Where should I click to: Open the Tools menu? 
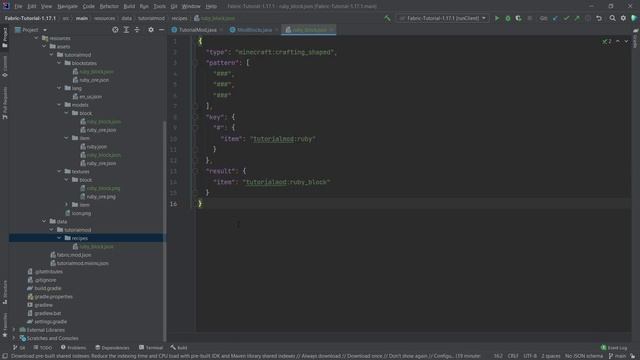click(x=160, y=7)
